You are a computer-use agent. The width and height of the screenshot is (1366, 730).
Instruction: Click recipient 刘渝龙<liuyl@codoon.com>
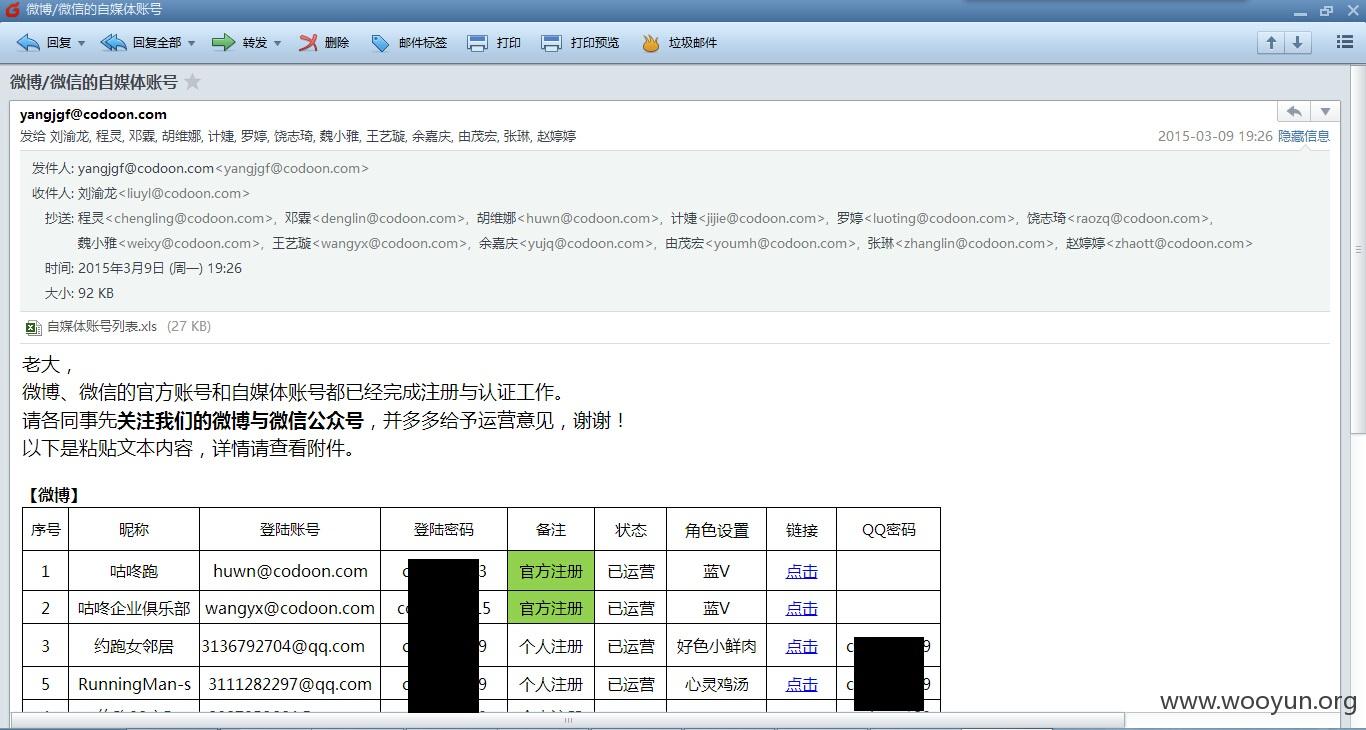pos(164,193)
